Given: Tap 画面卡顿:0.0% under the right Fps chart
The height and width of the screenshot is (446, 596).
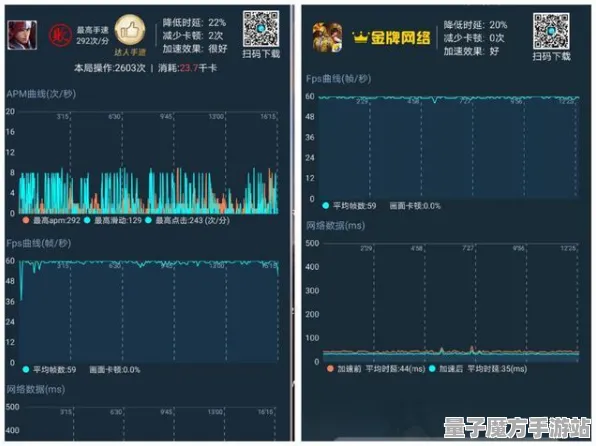Looking at the screenshot, I should (415, 206).
